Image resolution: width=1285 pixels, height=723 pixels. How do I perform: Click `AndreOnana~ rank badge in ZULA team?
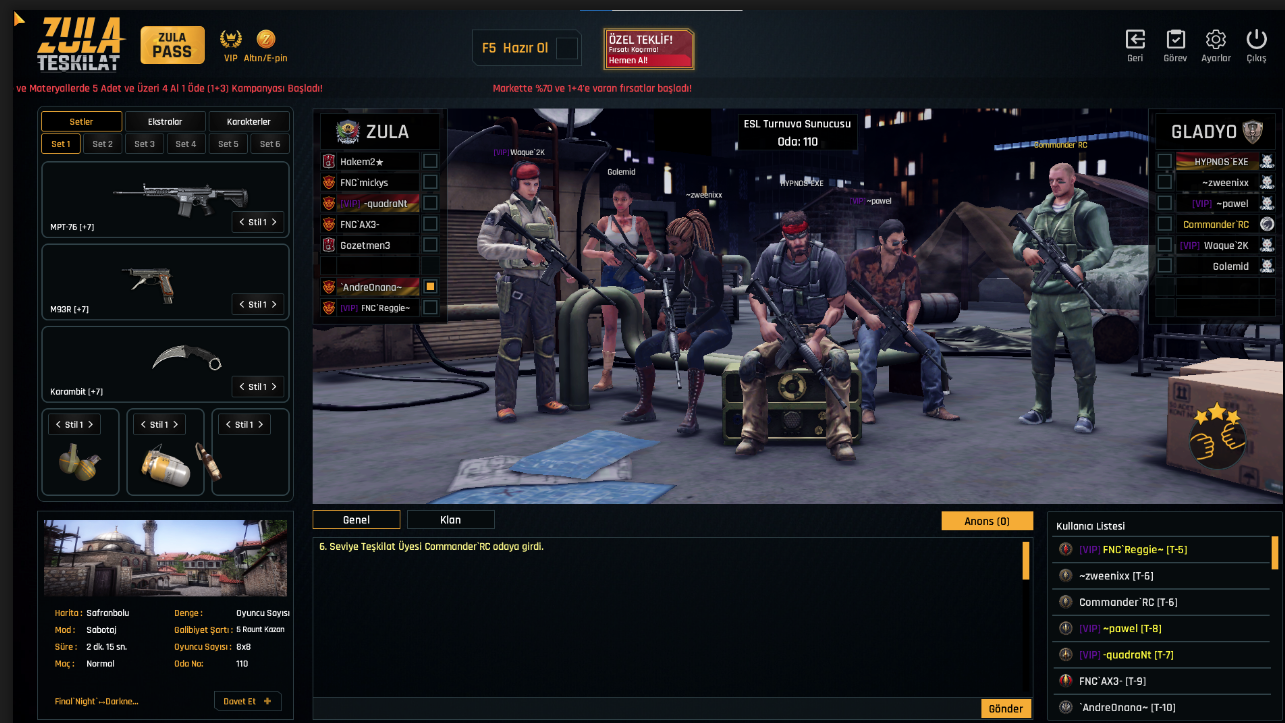328,287
